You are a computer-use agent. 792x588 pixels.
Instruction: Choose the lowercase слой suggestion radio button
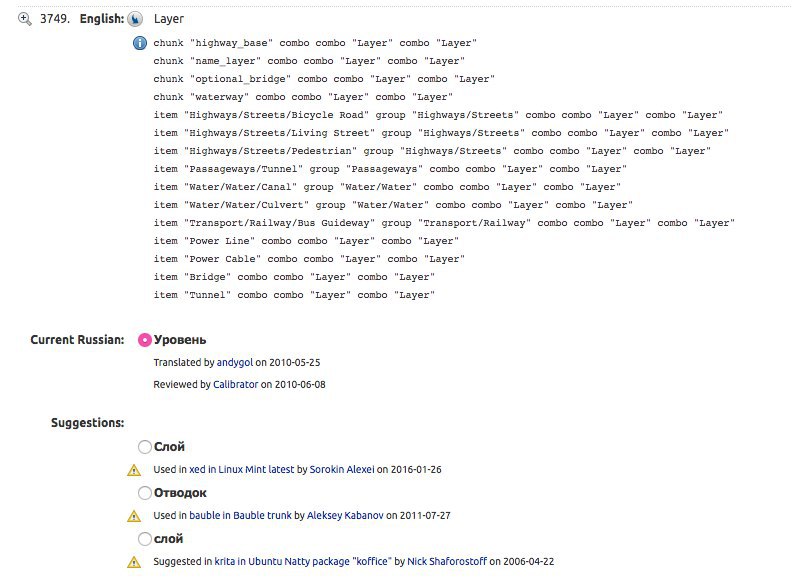point(144,539)
